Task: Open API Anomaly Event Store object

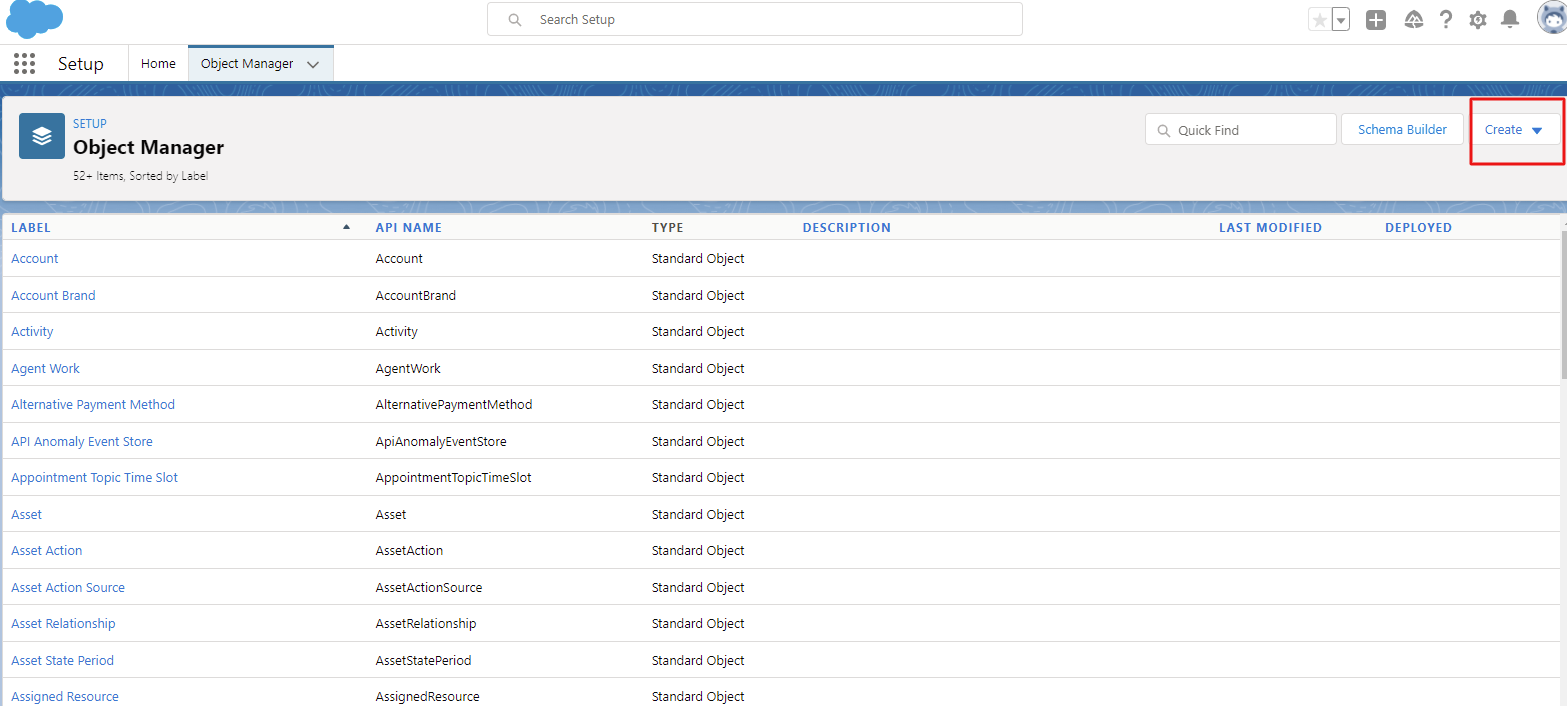Action: coord(82,442)
